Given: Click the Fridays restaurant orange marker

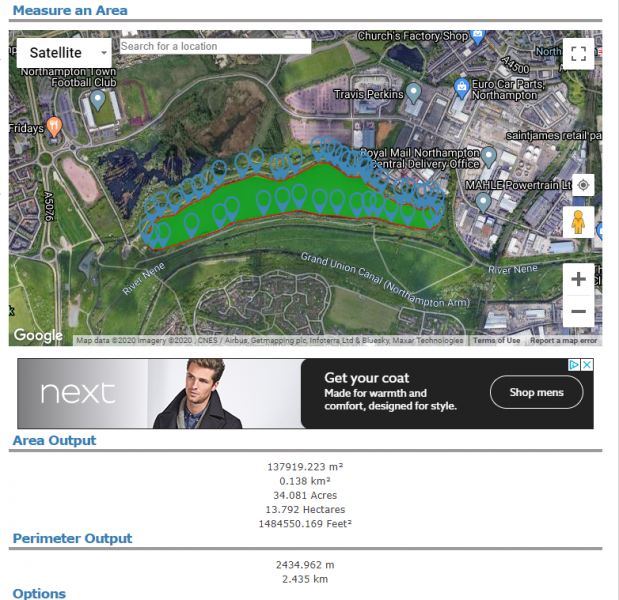Looking at the screenshot, I should pyautogui.click(x=54, y=127).
